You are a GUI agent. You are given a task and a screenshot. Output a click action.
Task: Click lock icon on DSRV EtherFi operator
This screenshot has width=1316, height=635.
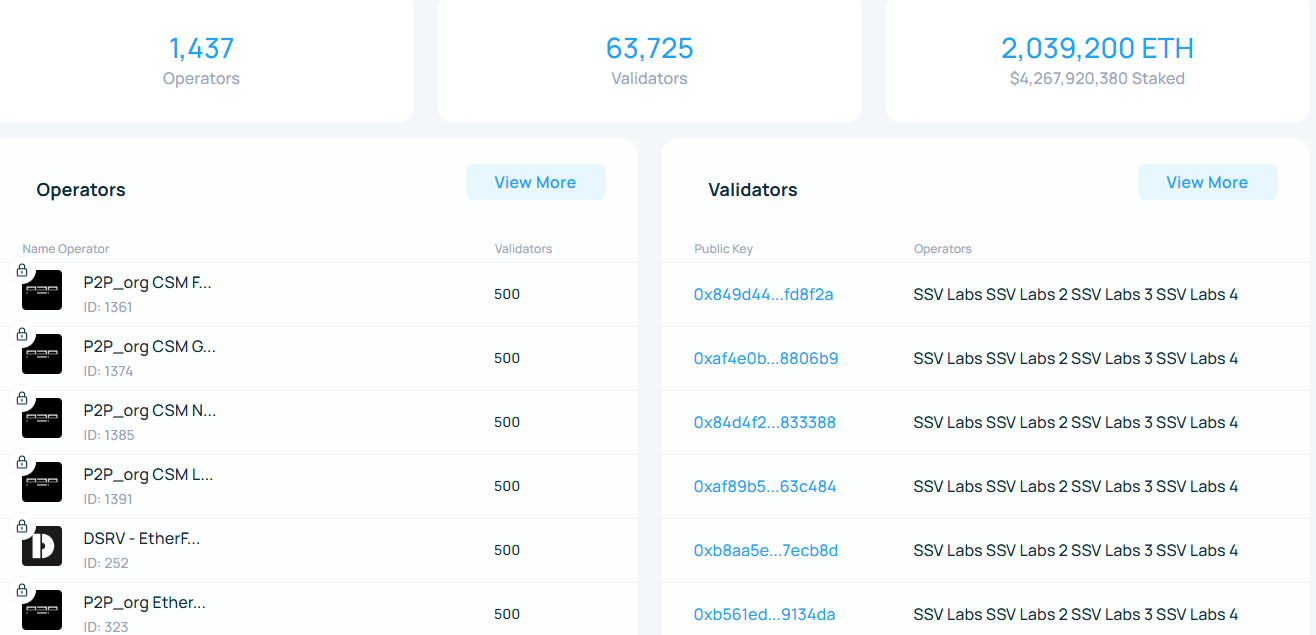[x=22, y=526]
